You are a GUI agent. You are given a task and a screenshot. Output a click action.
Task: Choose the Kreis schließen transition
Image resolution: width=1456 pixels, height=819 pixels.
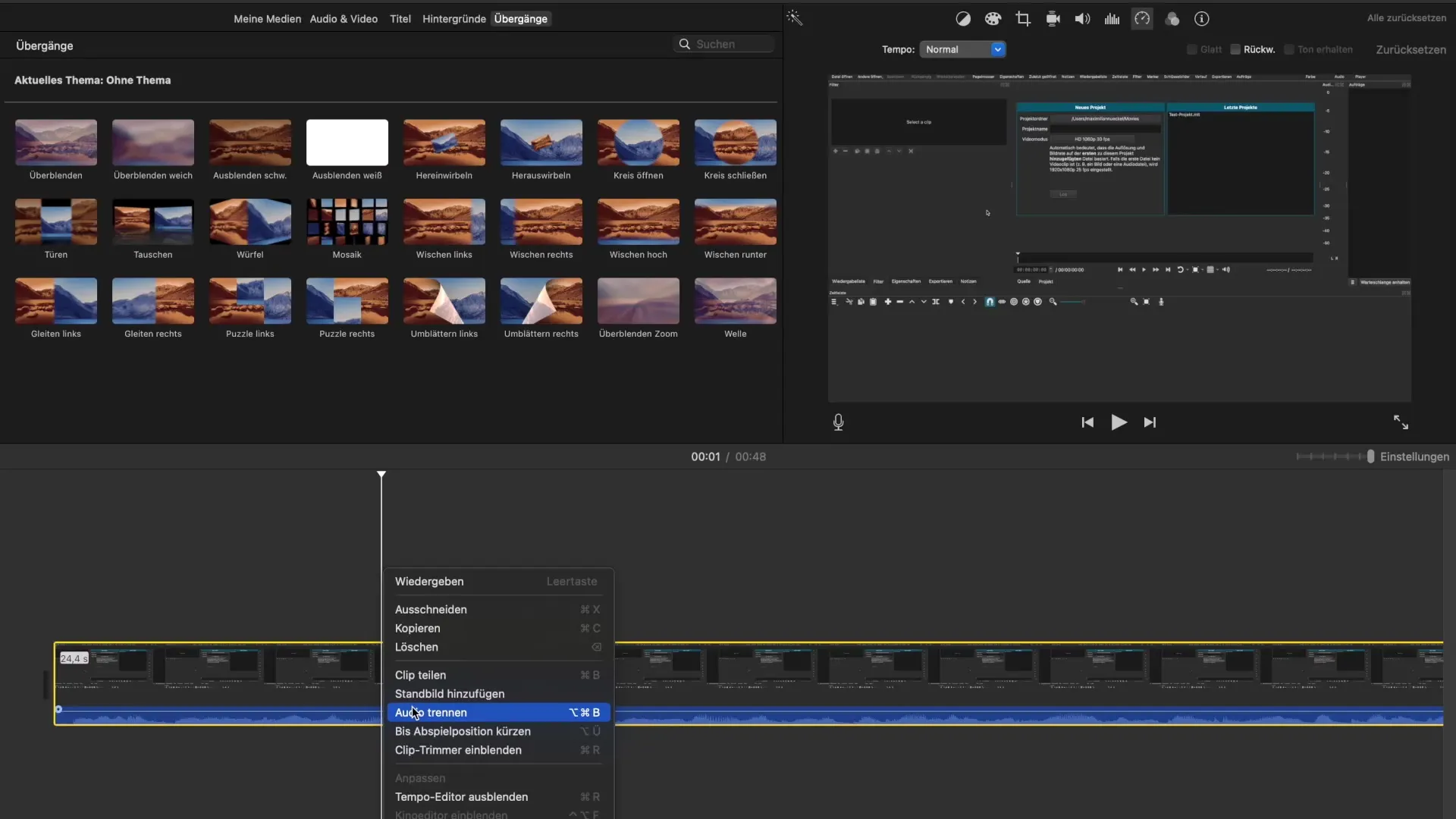pyautogui.click(x=736, y=142)
